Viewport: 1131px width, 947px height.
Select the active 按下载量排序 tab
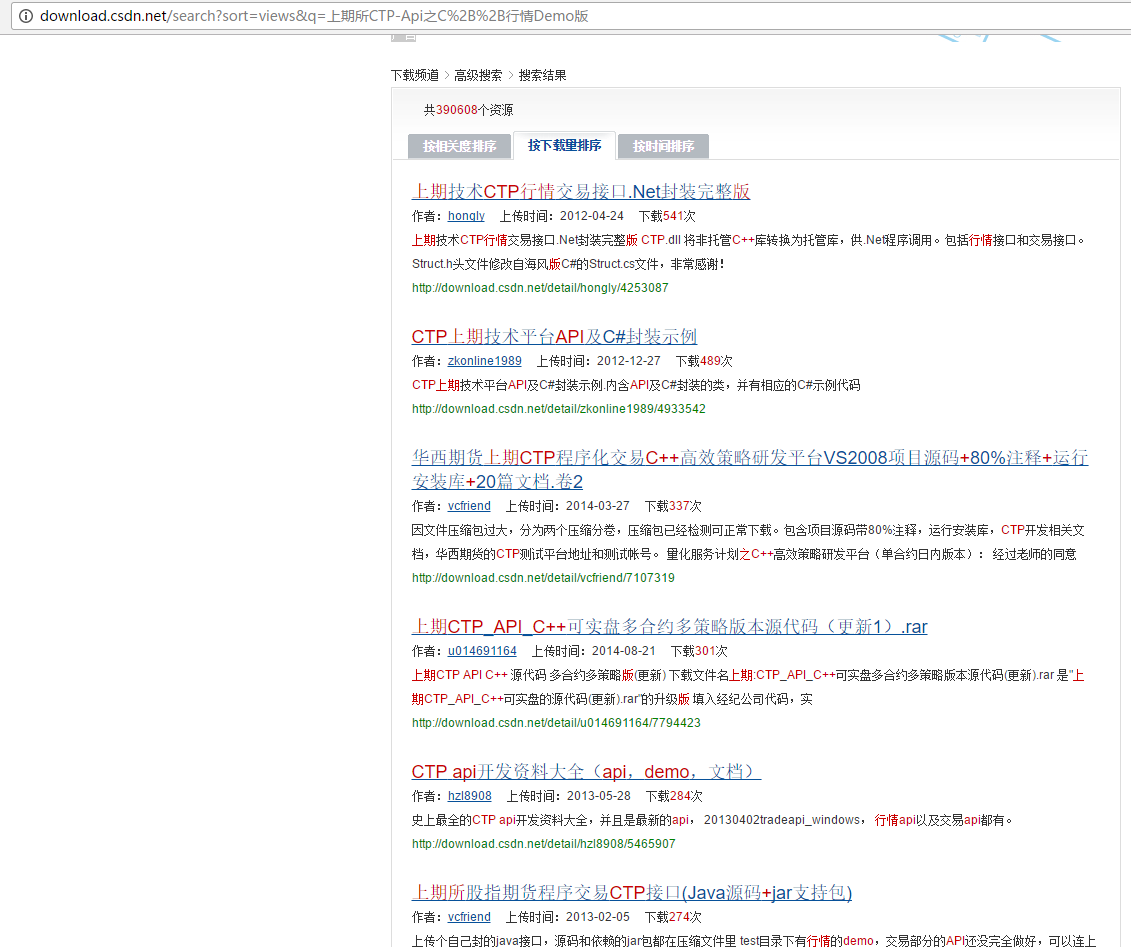tap(563, 146)
